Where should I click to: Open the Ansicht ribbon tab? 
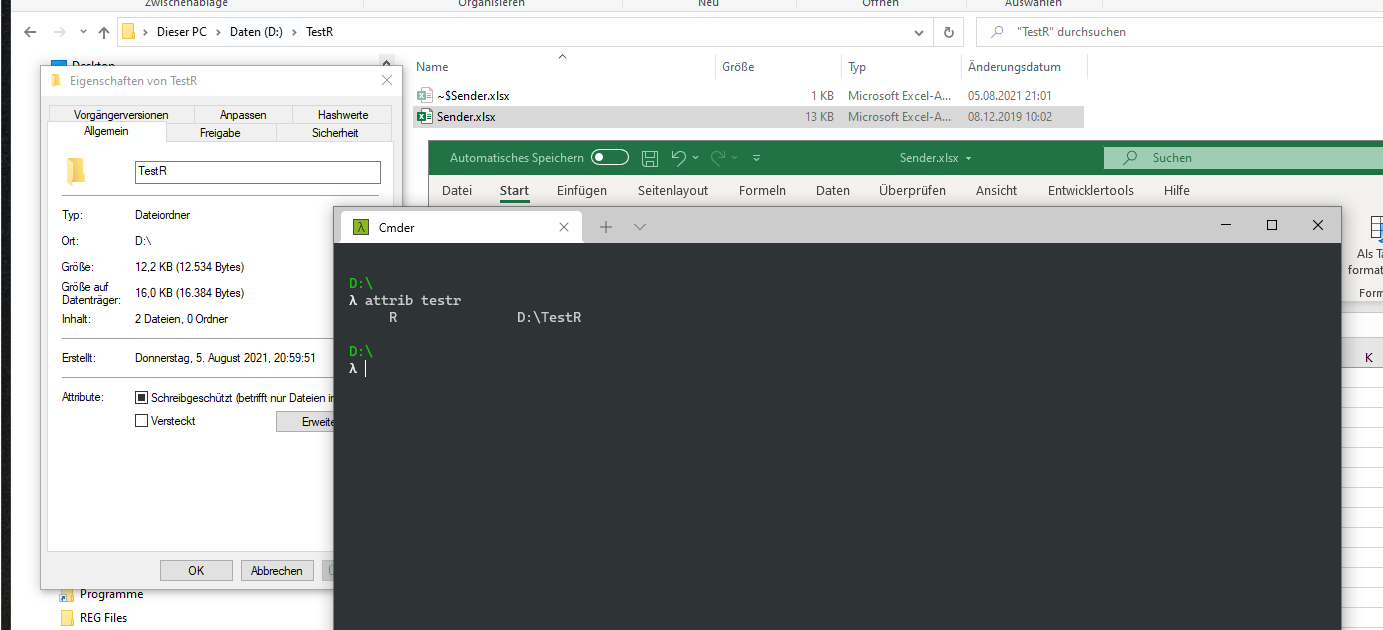(x=996, y=190)
